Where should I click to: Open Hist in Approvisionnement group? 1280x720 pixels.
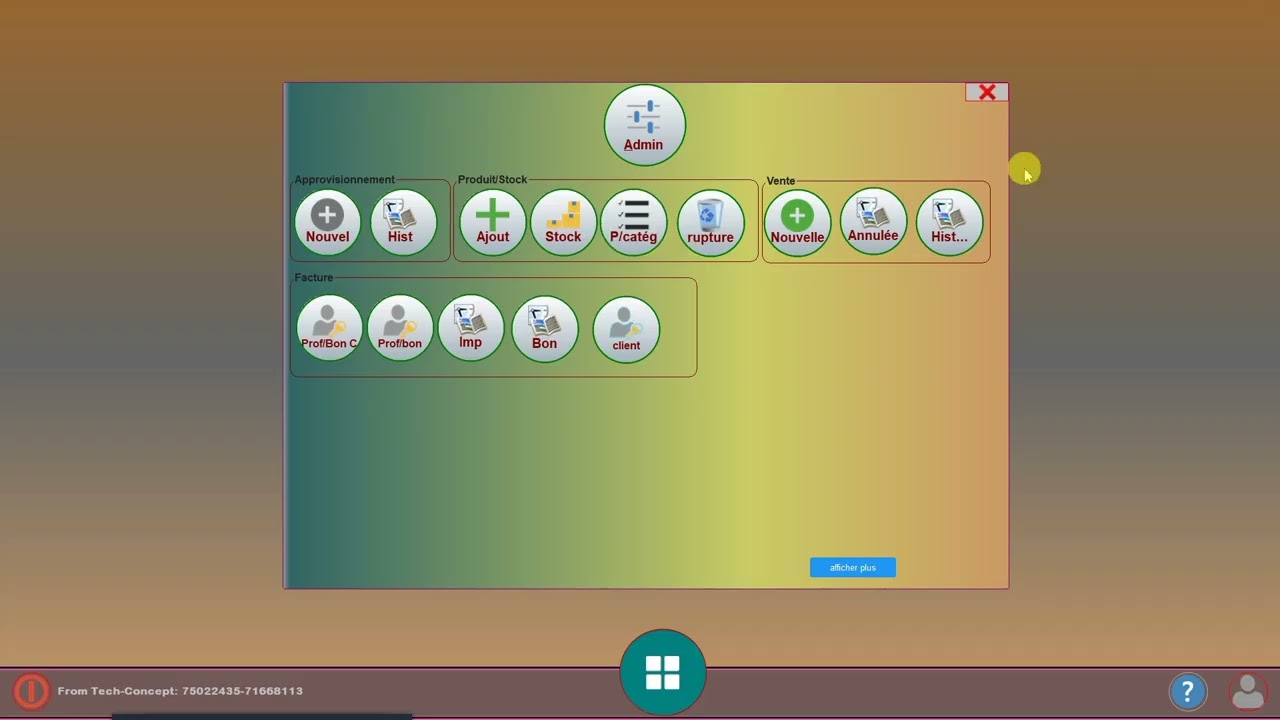coord(403,222)
